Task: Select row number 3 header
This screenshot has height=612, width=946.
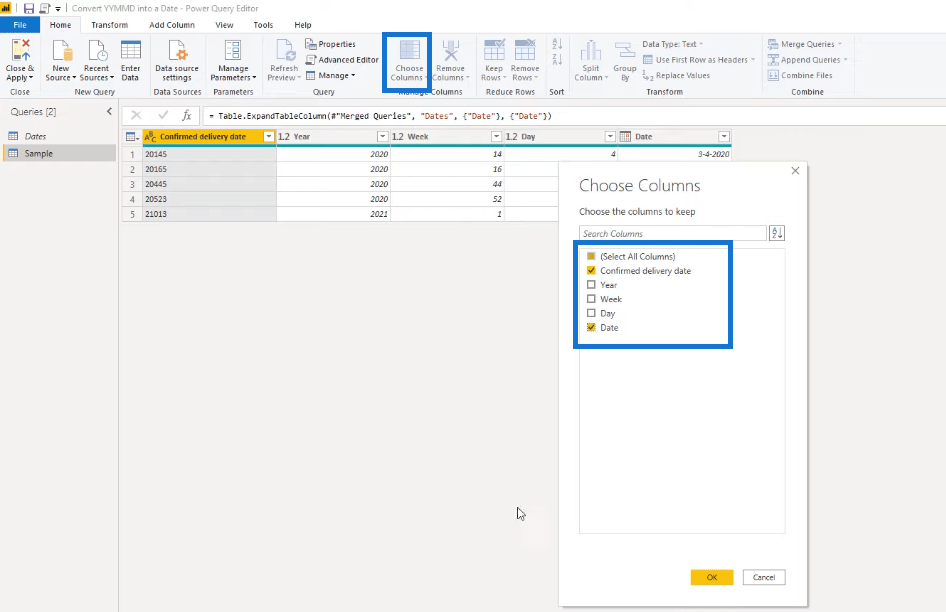Action: (132, 184)
